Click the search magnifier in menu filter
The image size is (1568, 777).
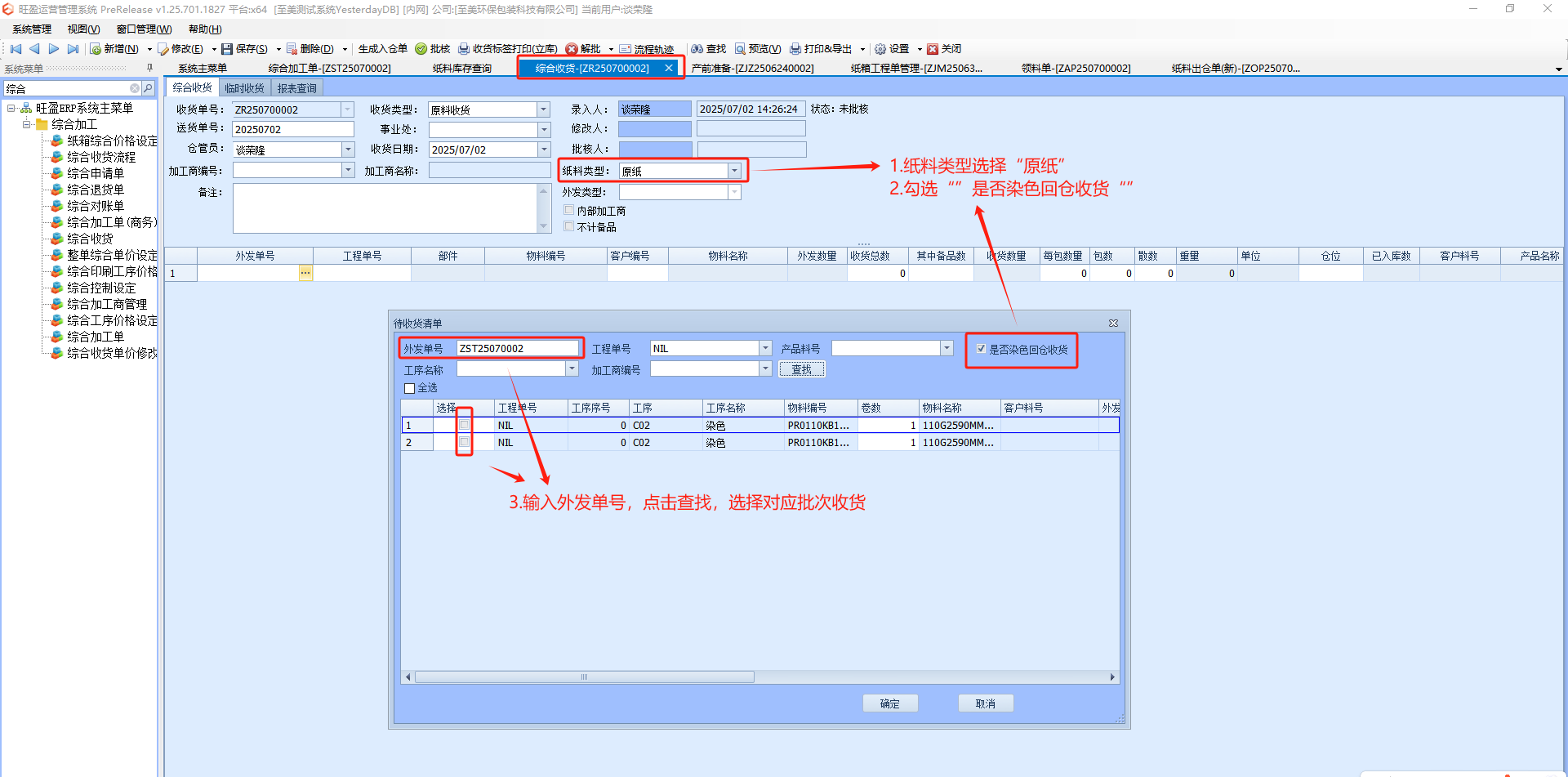click(148, 88)
